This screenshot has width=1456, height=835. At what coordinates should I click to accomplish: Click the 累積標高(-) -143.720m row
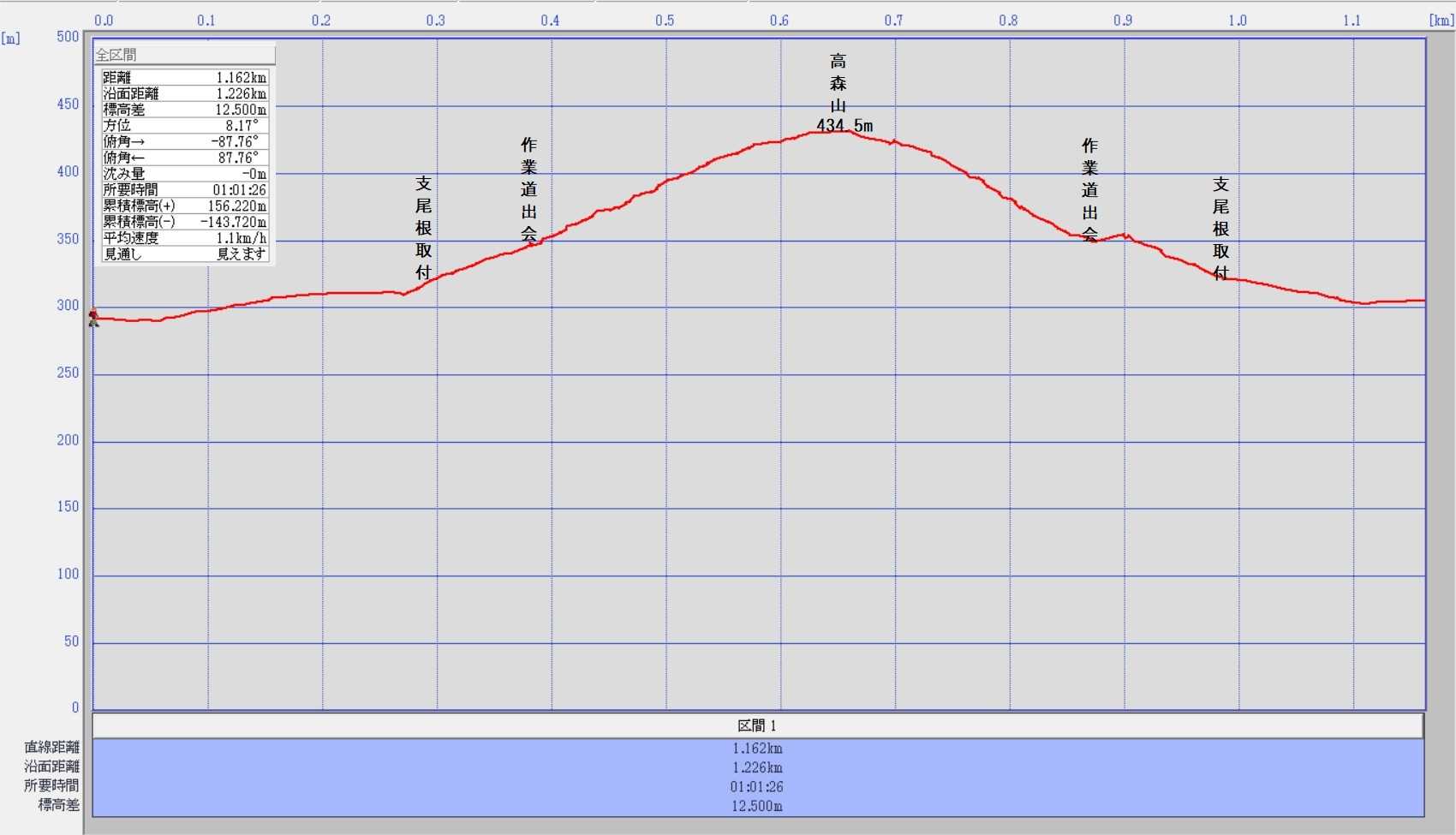point(184,222)
